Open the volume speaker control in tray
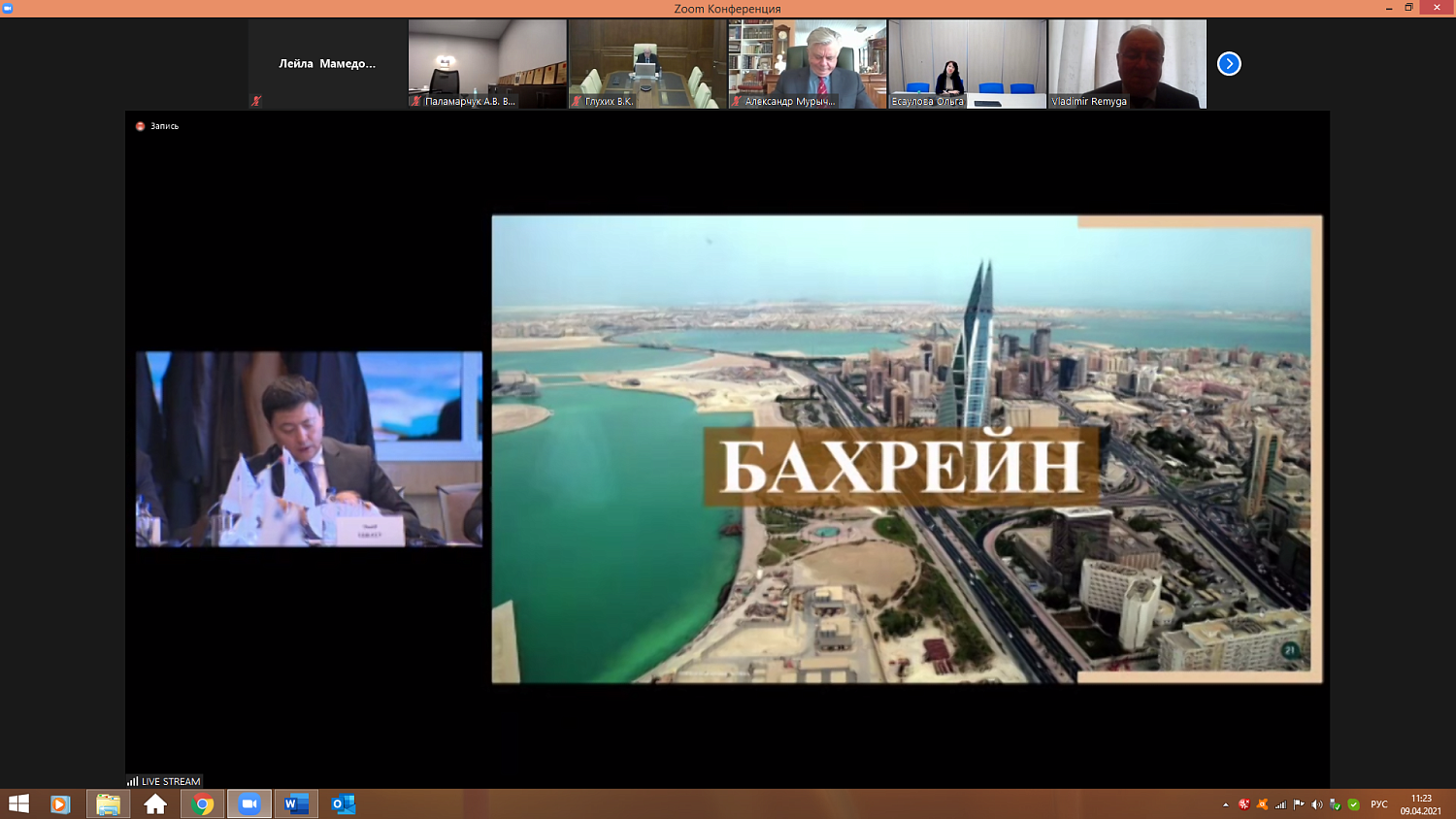This screenshot has width=1456, height=819. click(x=1317, y=804)
